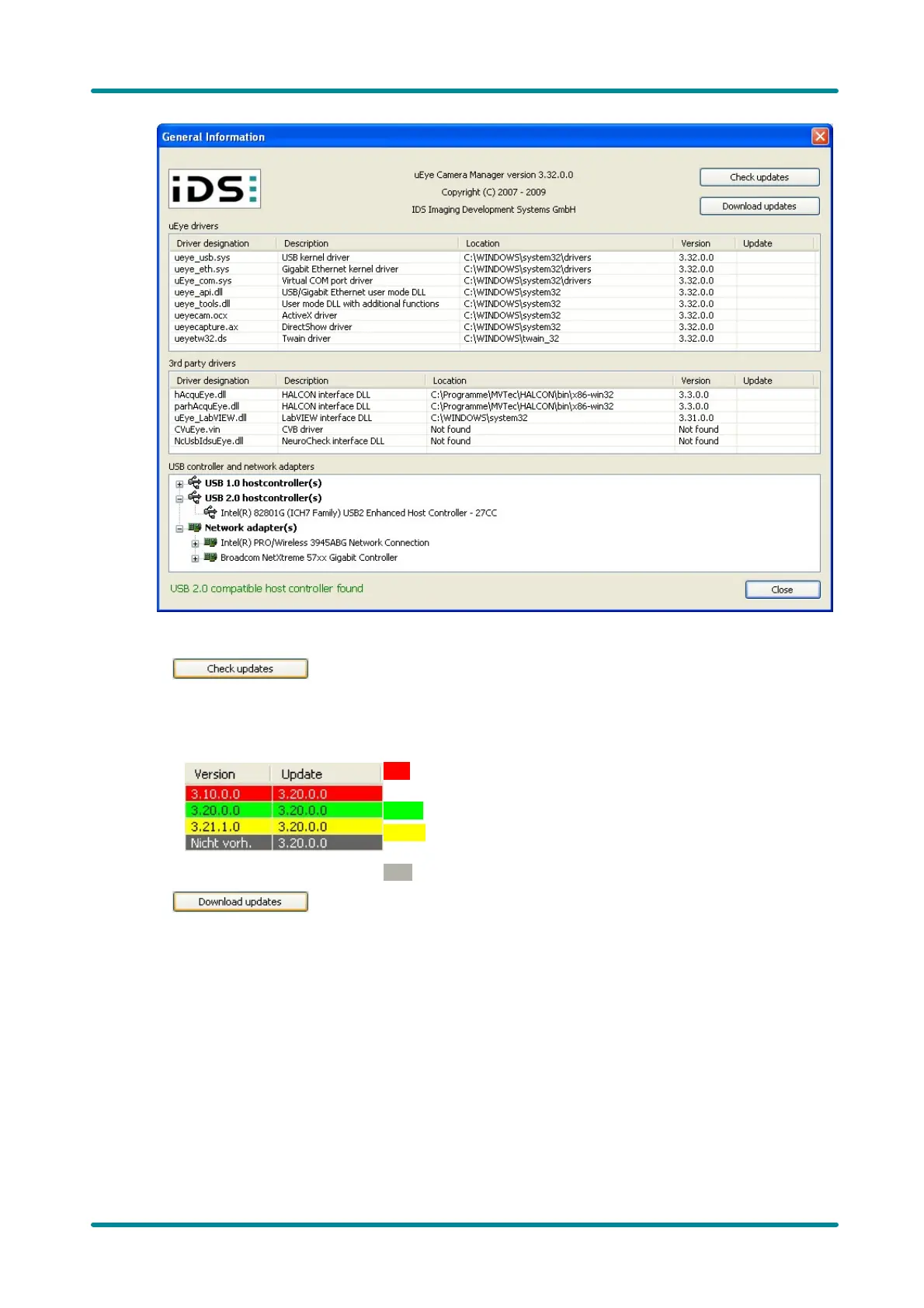The height and width of the screenshot is (1308, 924).
Task: Click the Version header in uEye drivers table
Action: (x=704, y=243)
